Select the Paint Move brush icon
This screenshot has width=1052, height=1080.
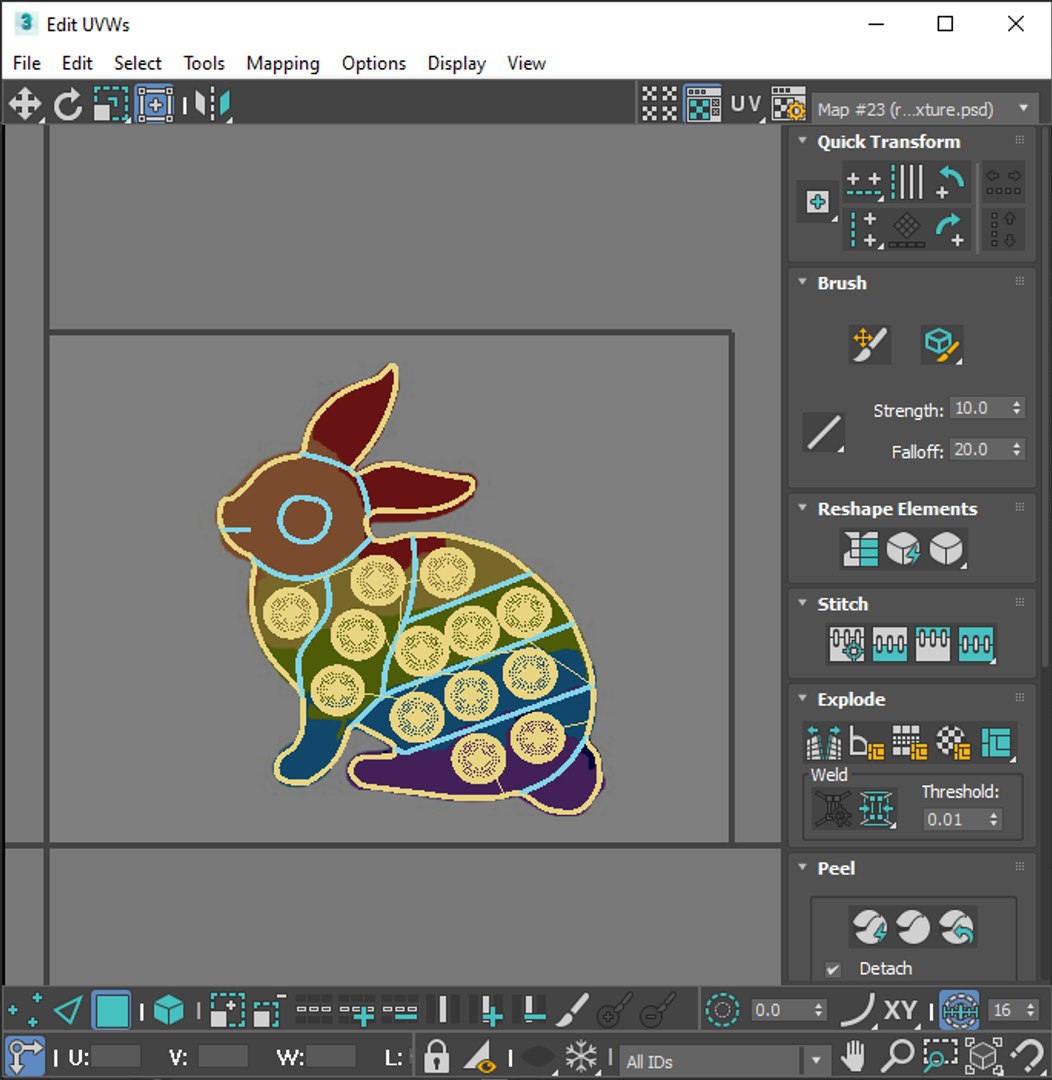[x=869, y=344]
